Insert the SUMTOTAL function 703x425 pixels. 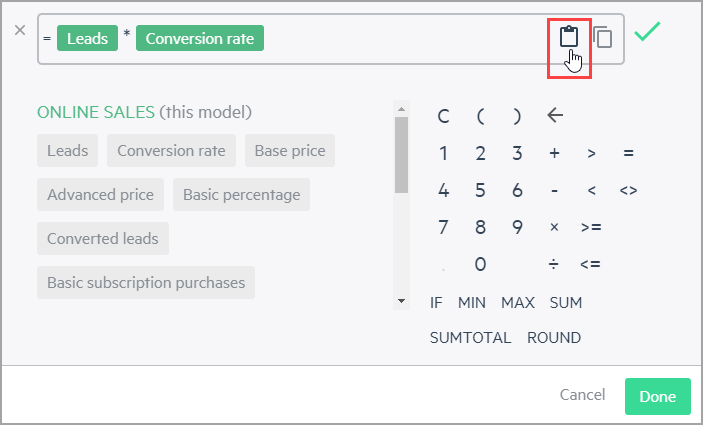pyautogui.click(x=470, y=338)
